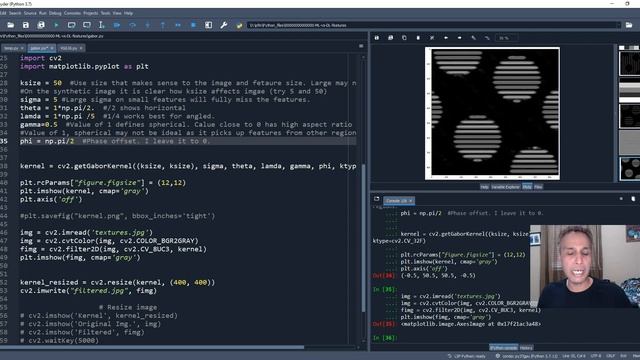Image resolution: width=640 pixels, height=360 pixels.
Task: Show the next plot
Action: pyautogui.click(x=460, y=38)
